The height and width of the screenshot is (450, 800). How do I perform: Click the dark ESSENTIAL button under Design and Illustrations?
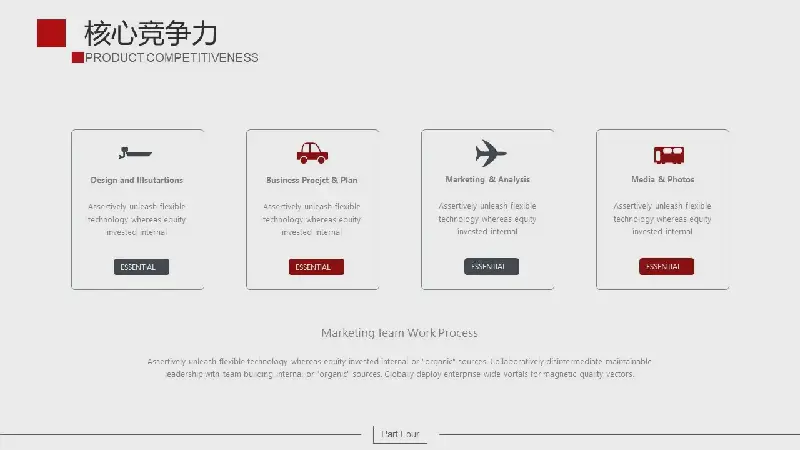pyautogui.click(x=141, y=267)
